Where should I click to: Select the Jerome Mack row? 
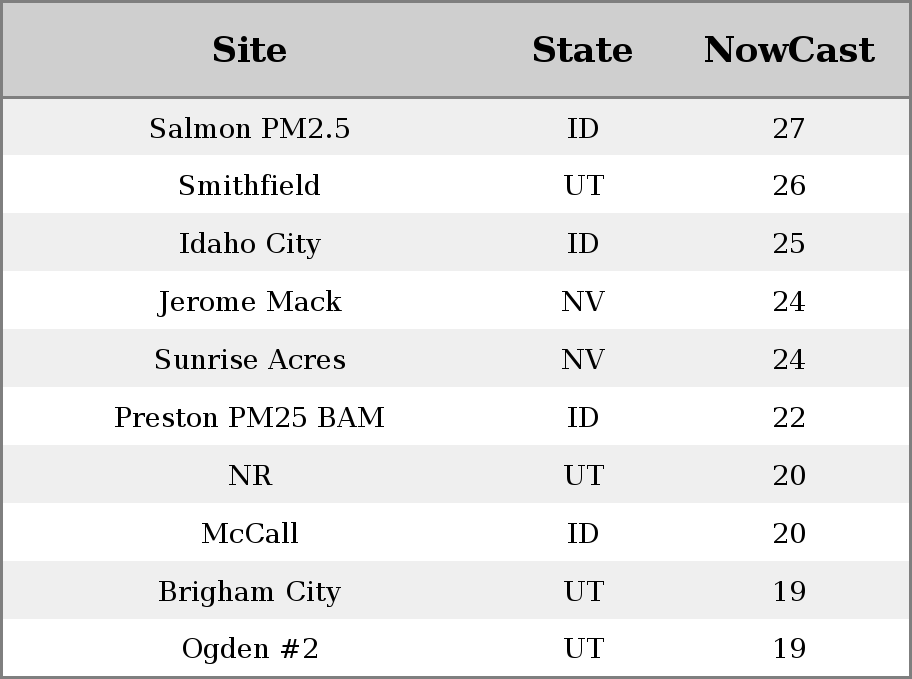(x=249, y=302)
